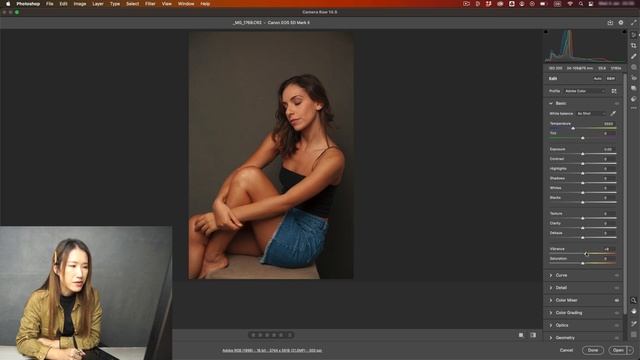Screen dimensions: 640x360
Task: Open the Edit menu
Action: click(x=63, y=4)
